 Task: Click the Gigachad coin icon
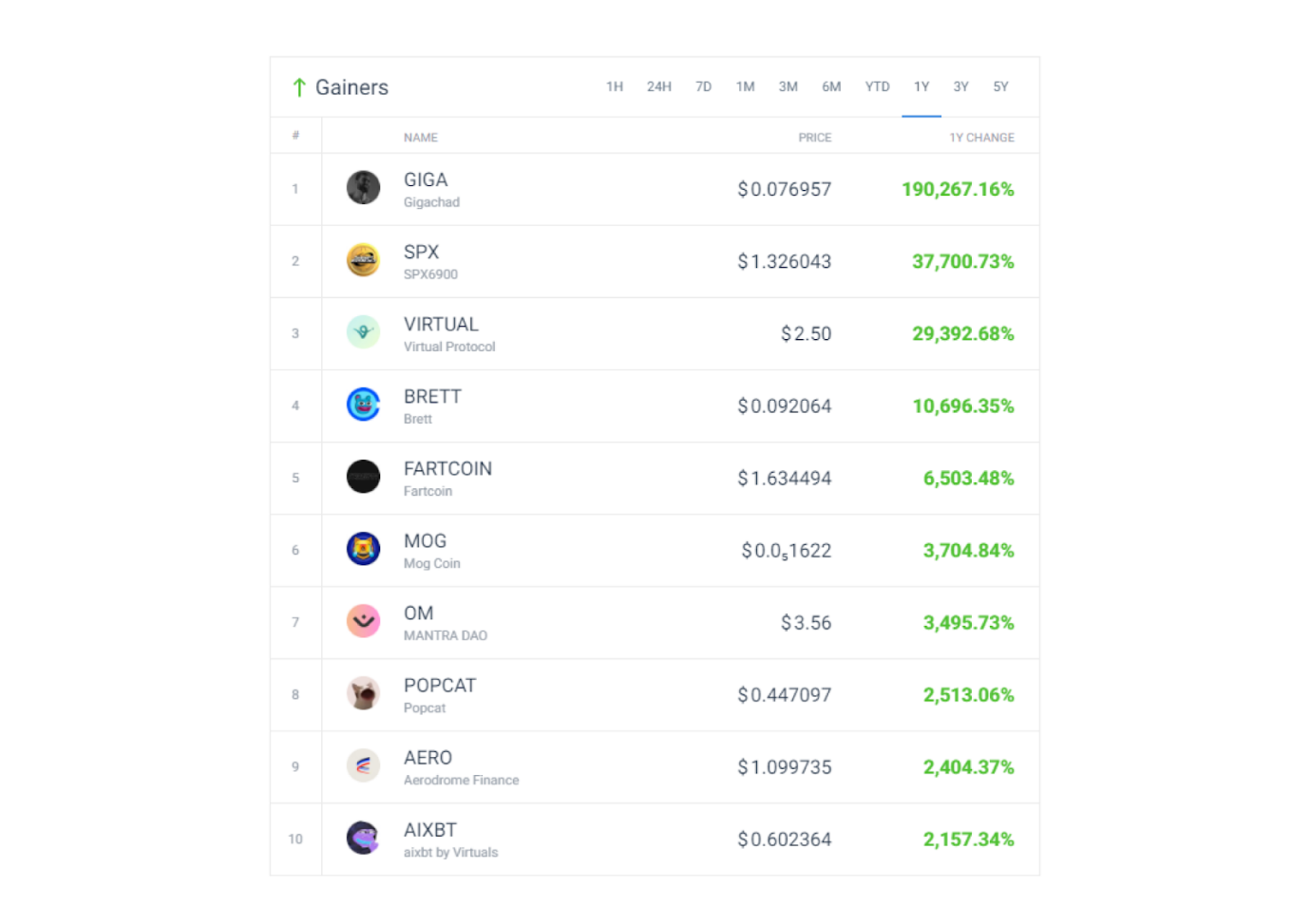363,188
